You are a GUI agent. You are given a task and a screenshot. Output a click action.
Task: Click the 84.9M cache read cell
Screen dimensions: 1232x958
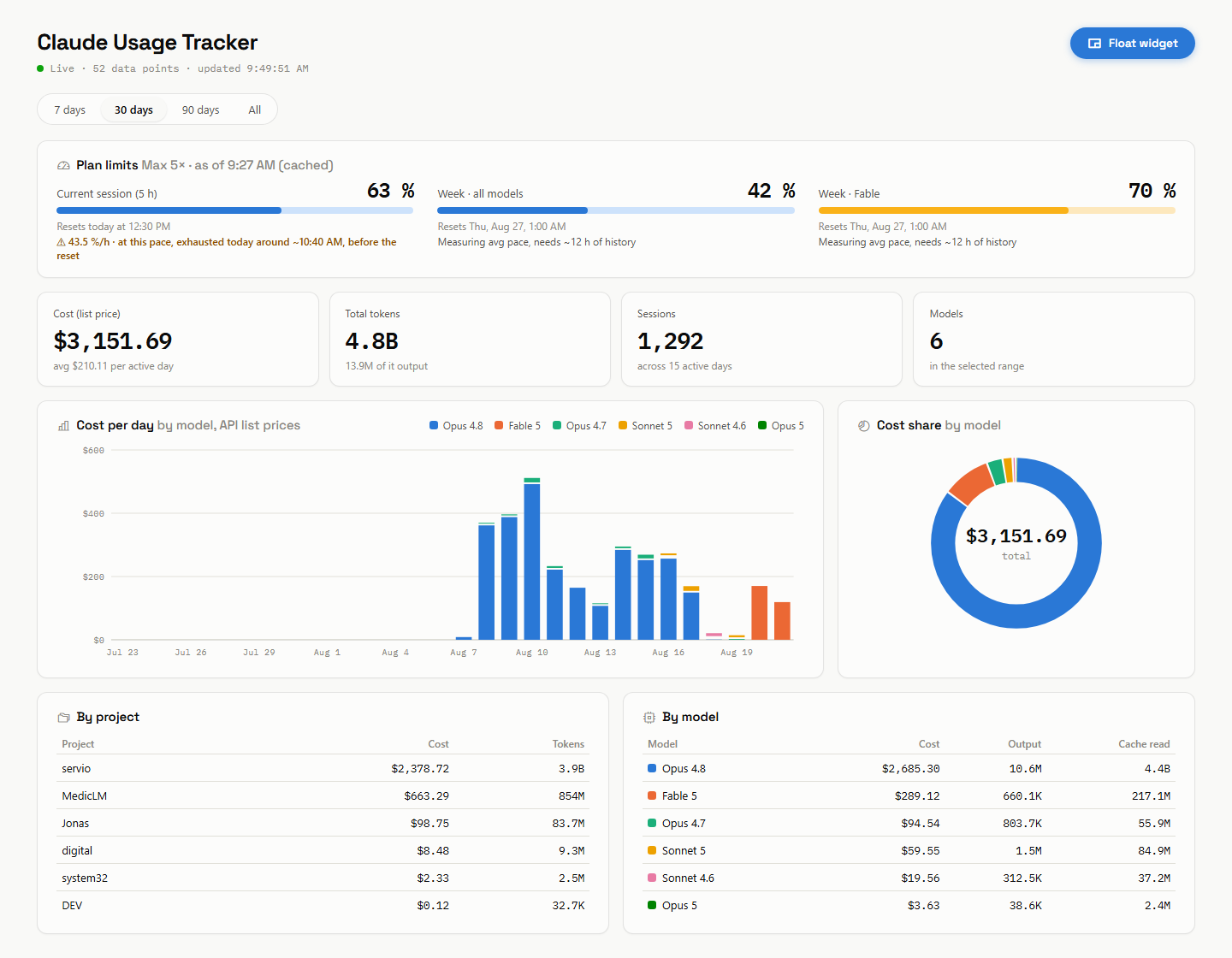[x=1154, y=851]
